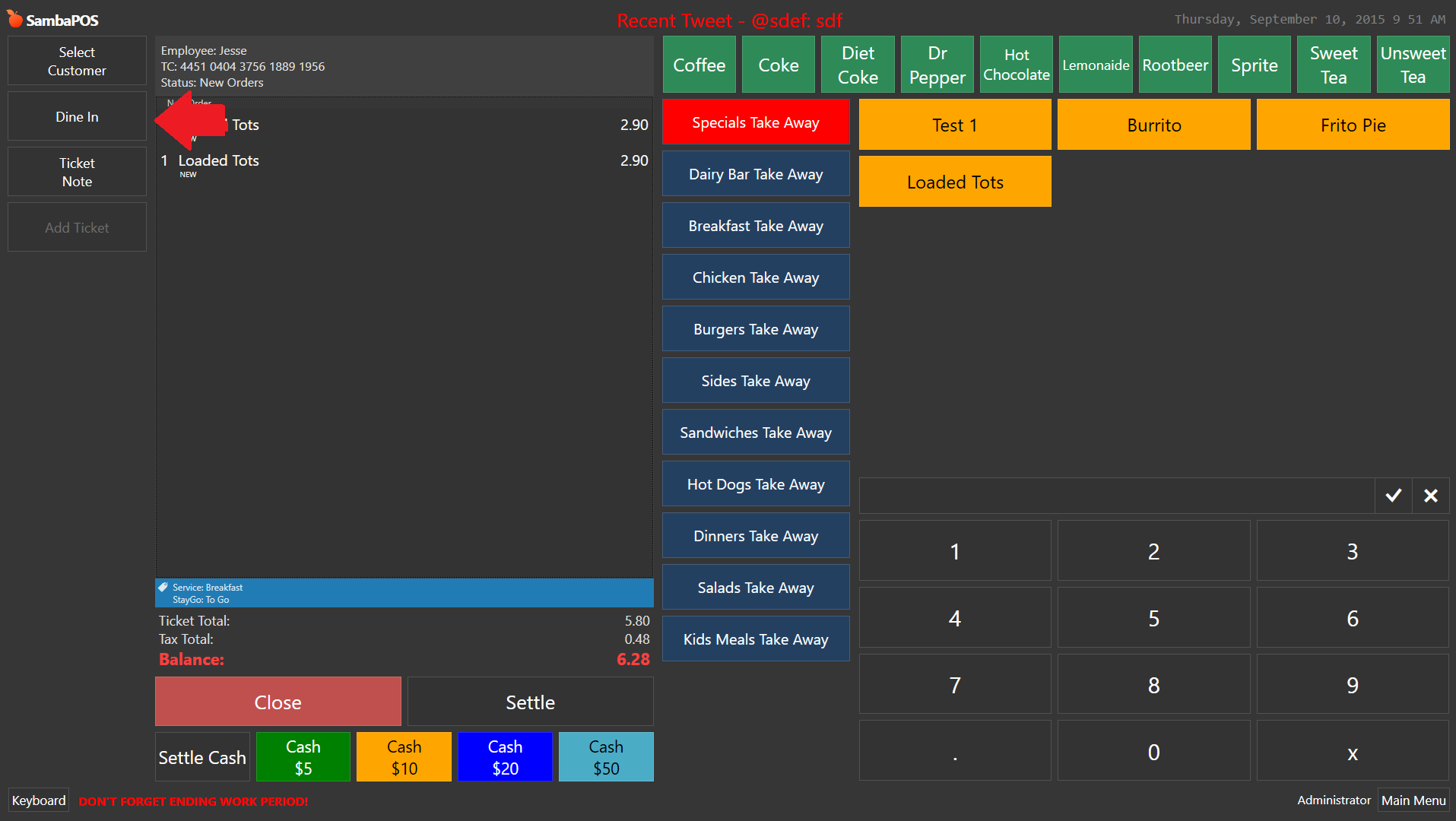The height and width of the screenshot is (821, 1456).
Task: Settle the ticket with Cash $20
Action: point(504,756)
